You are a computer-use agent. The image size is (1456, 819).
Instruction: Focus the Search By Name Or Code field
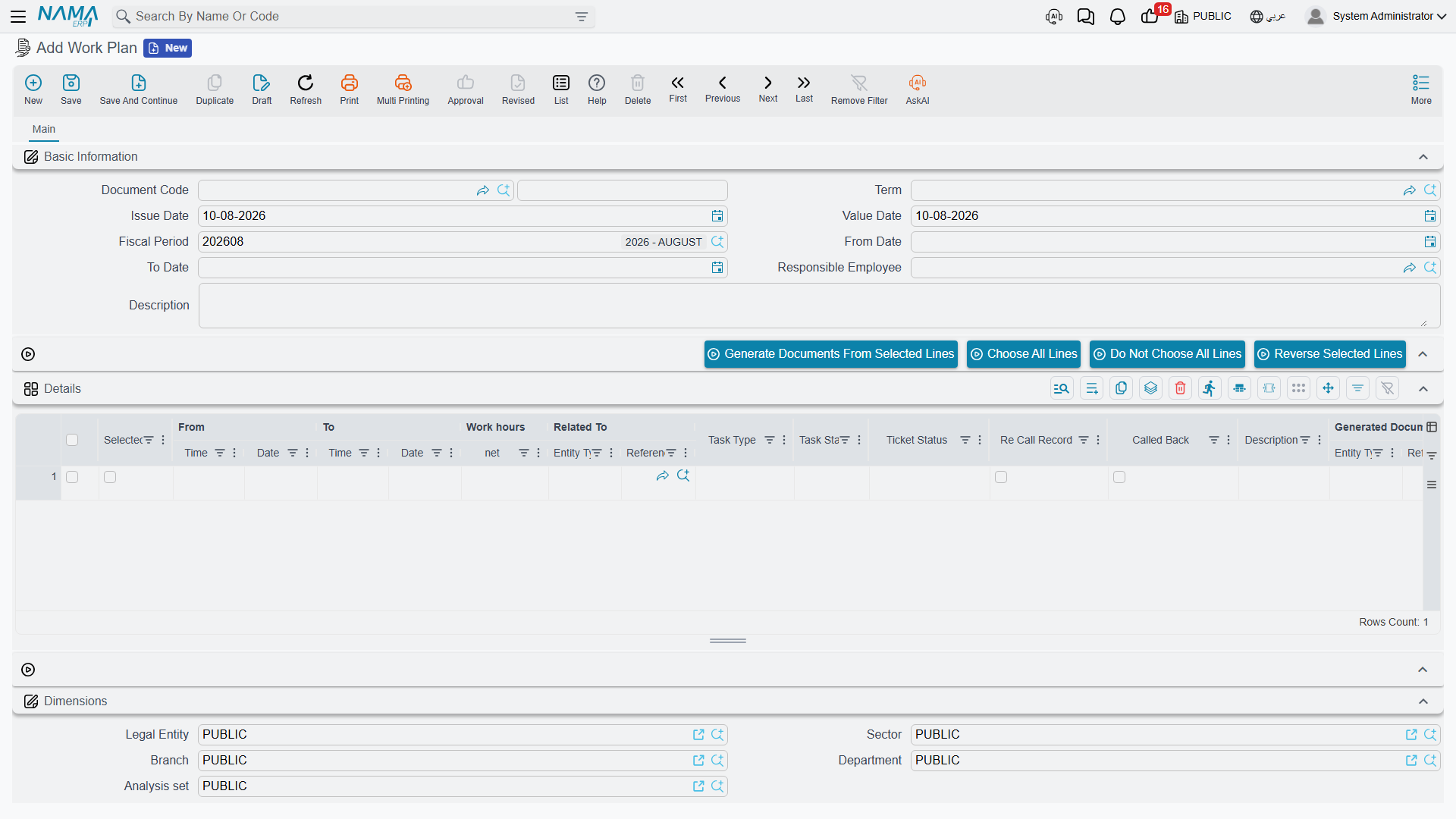pyautogui.click(x=353, y=17)
